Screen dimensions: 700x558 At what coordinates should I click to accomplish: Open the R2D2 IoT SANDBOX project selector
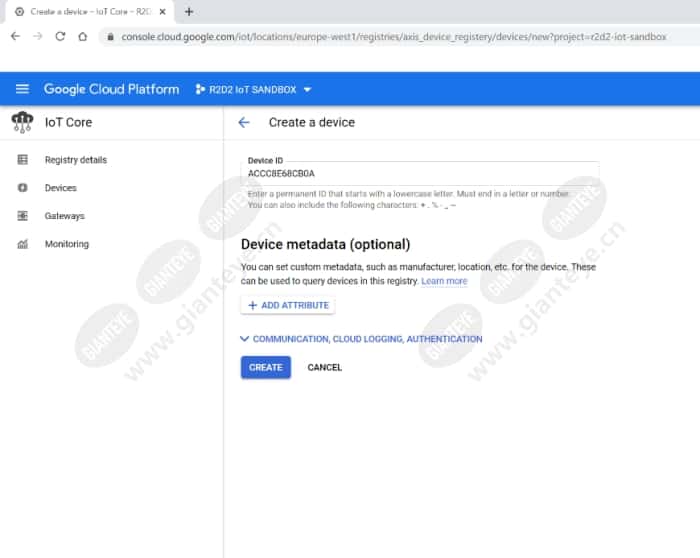coord(253,90)
